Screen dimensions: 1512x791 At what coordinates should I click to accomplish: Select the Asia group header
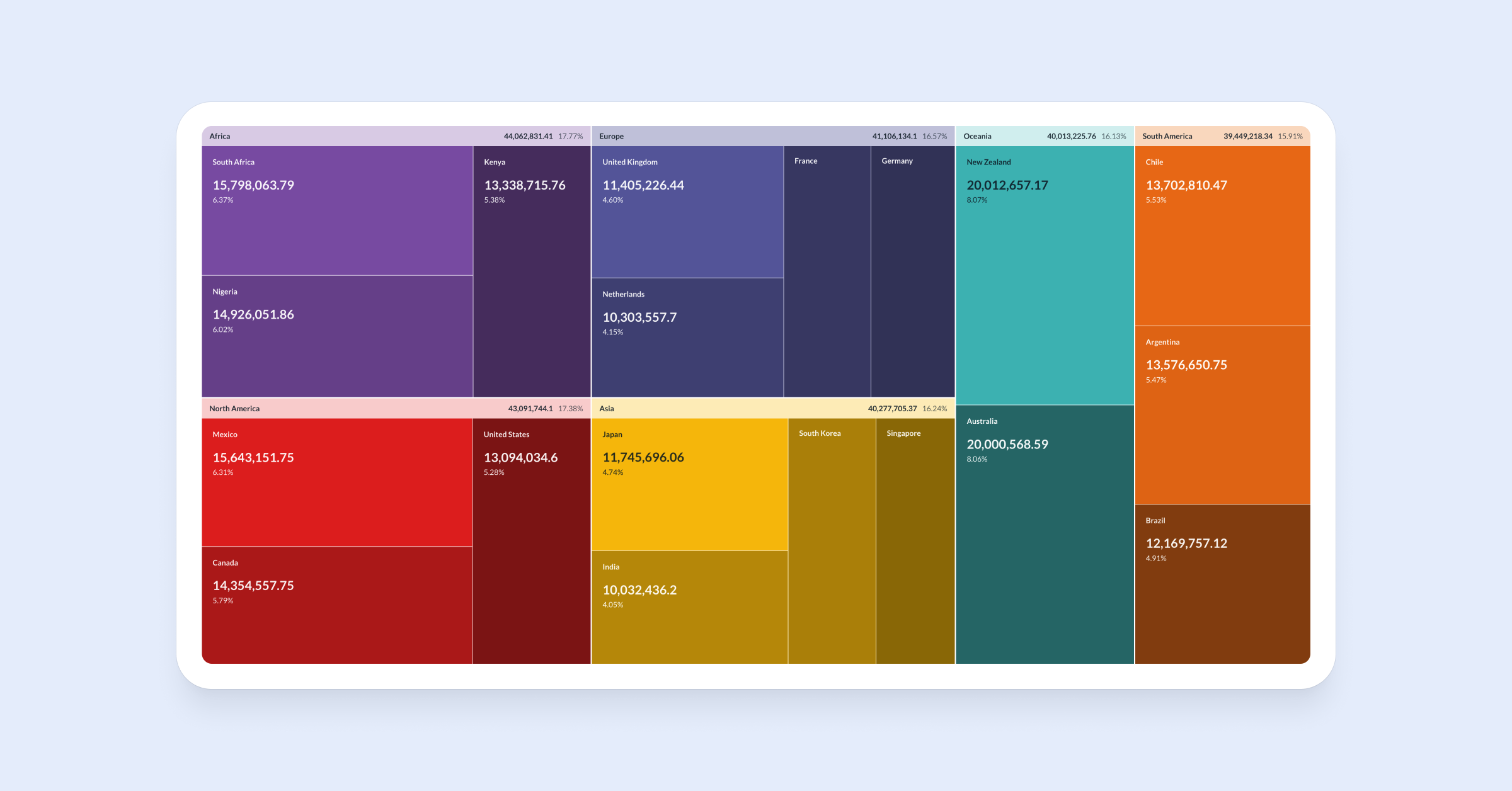click(x=773, y=409)
